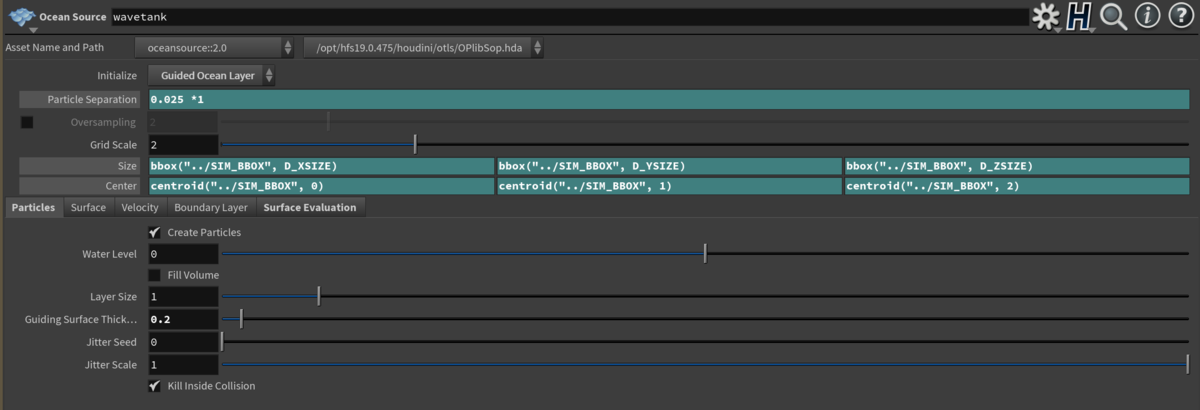Click the Water Level value field
The width and height of the screenshot is (1200, 410).
click(183, 254)
